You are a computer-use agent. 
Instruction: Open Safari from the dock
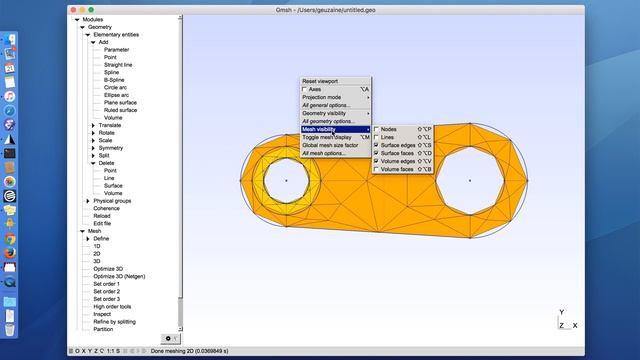9,111
